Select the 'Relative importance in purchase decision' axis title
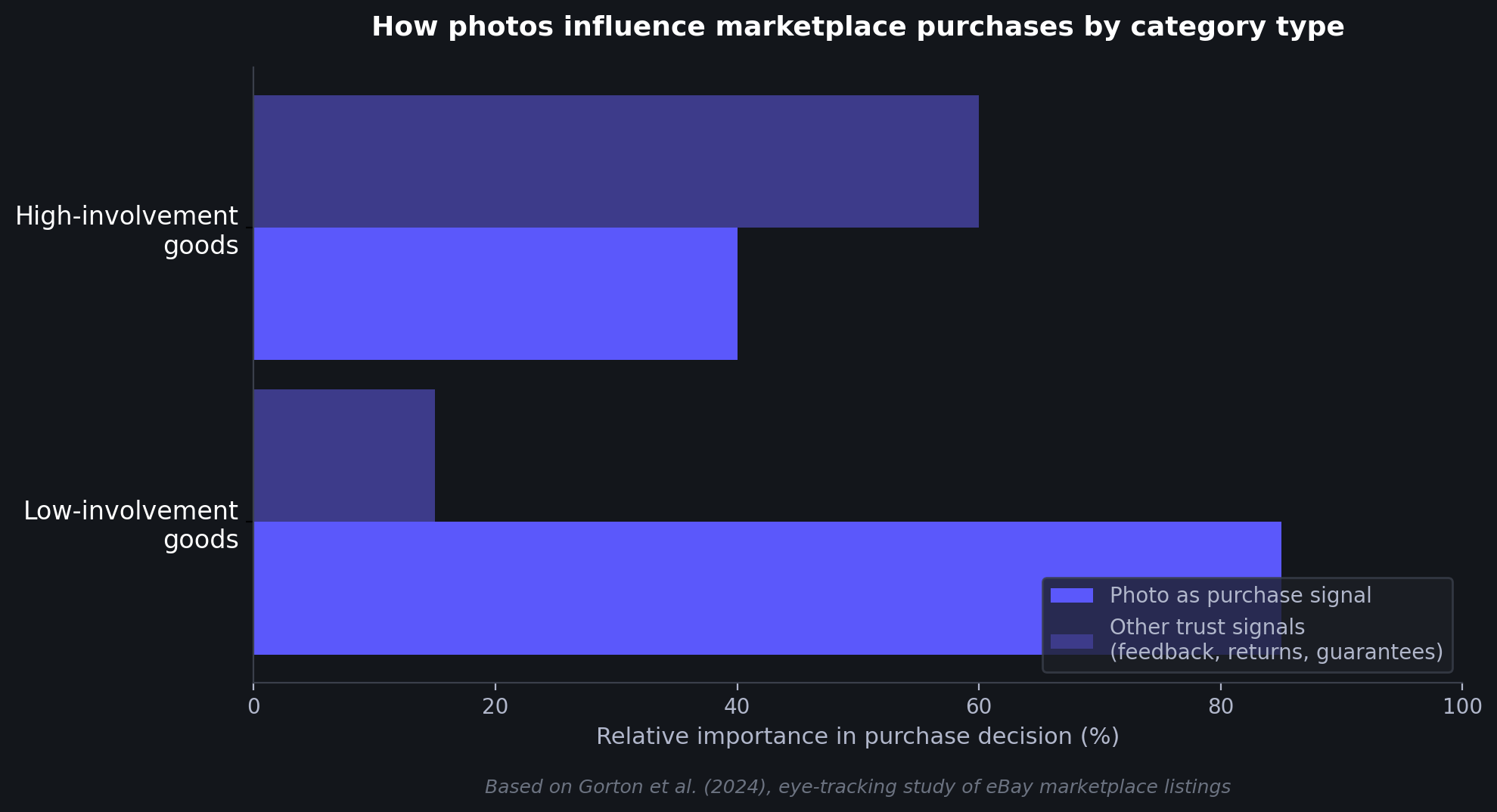The image size is (1497, 812). [857, 736]
